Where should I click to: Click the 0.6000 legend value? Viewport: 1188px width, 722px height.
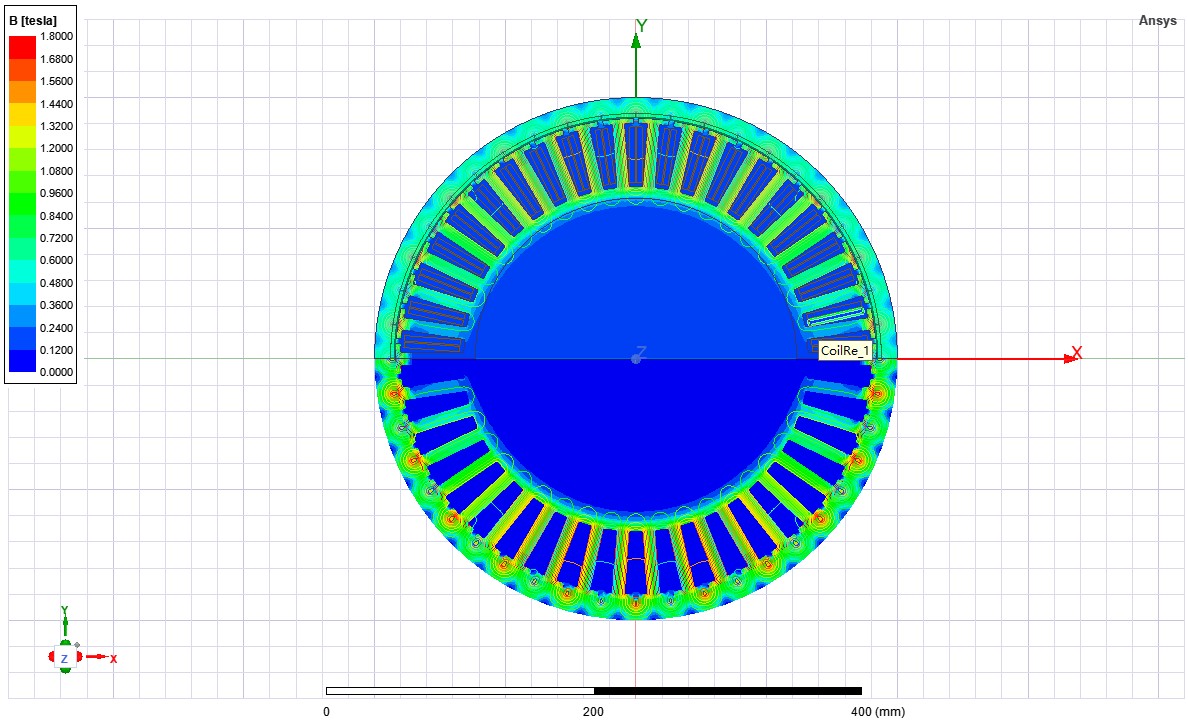tap(57, 260)
